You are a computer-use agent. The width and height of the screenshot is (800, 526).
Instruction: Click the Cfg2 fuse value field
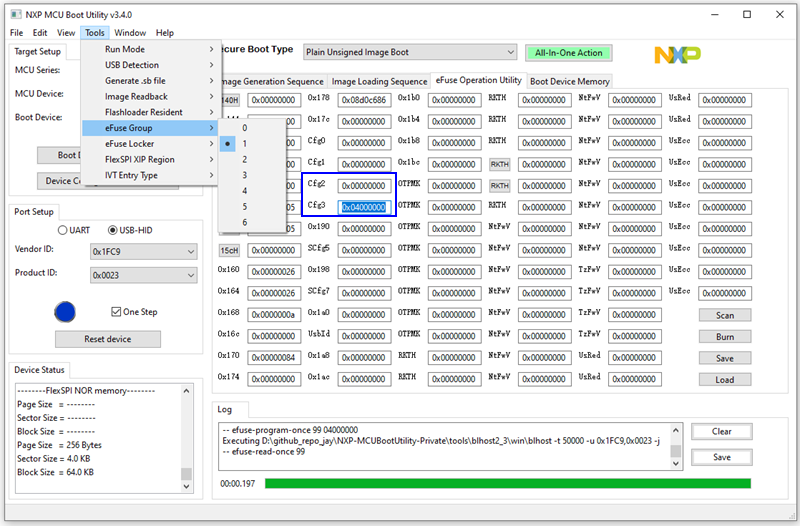(364, 186)
